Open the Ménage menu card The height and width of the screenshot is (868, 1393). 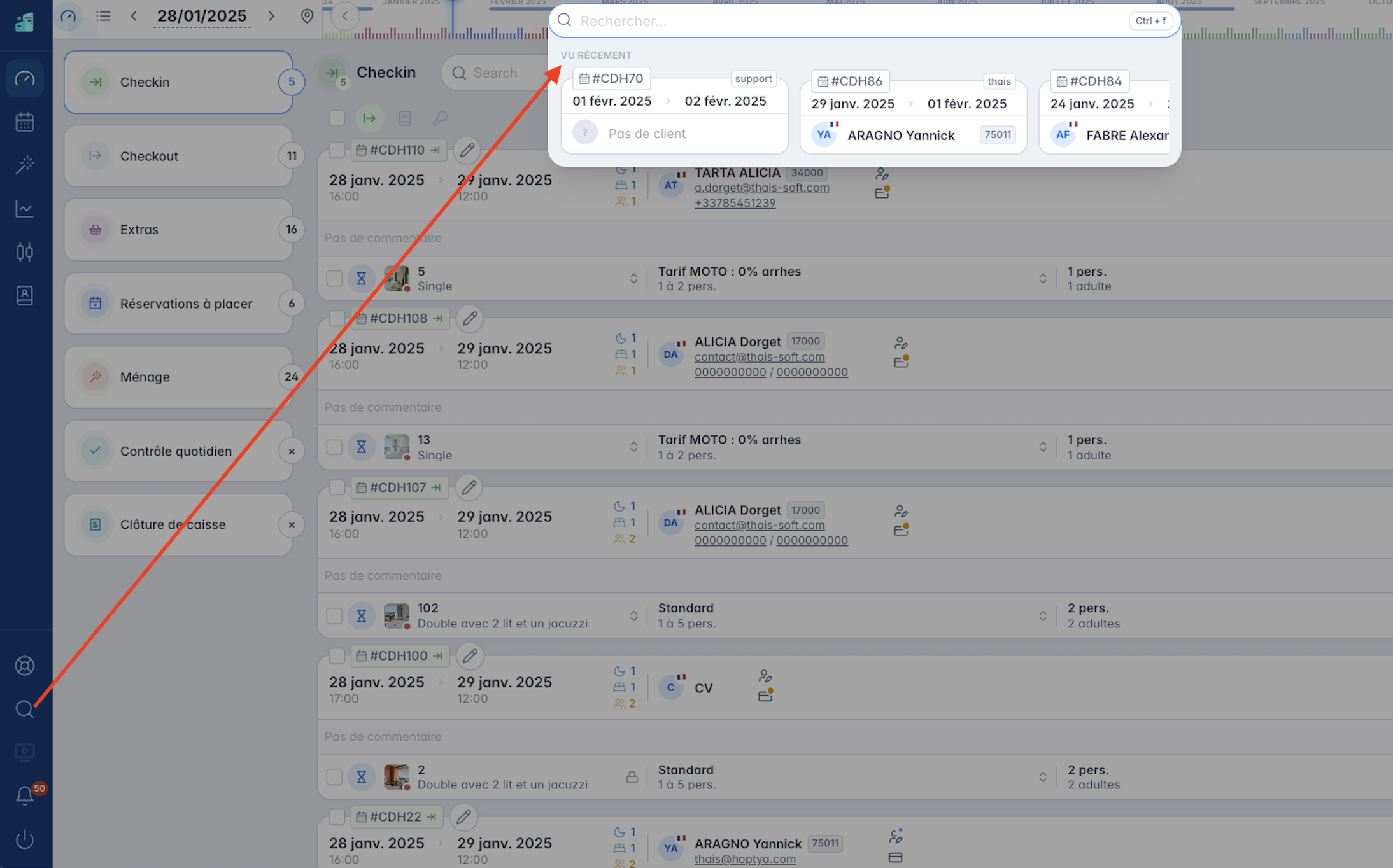pos(178,377)
